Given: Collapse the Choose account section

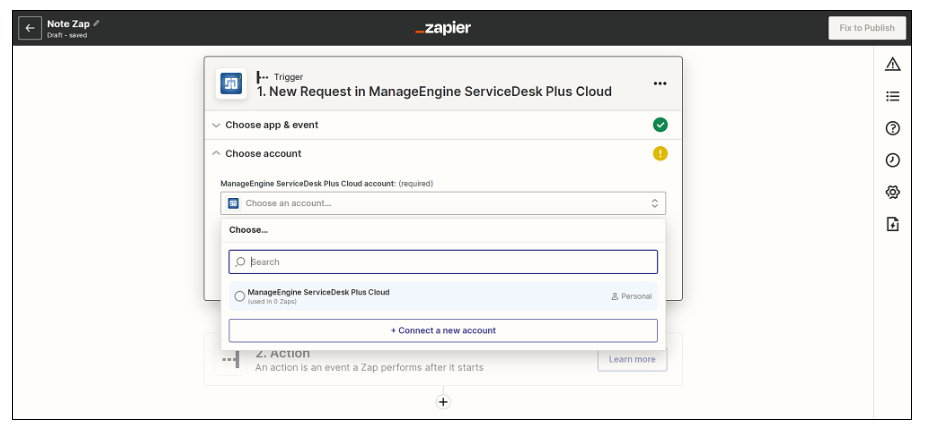Looking at the screenshot, I should point(442,153).
